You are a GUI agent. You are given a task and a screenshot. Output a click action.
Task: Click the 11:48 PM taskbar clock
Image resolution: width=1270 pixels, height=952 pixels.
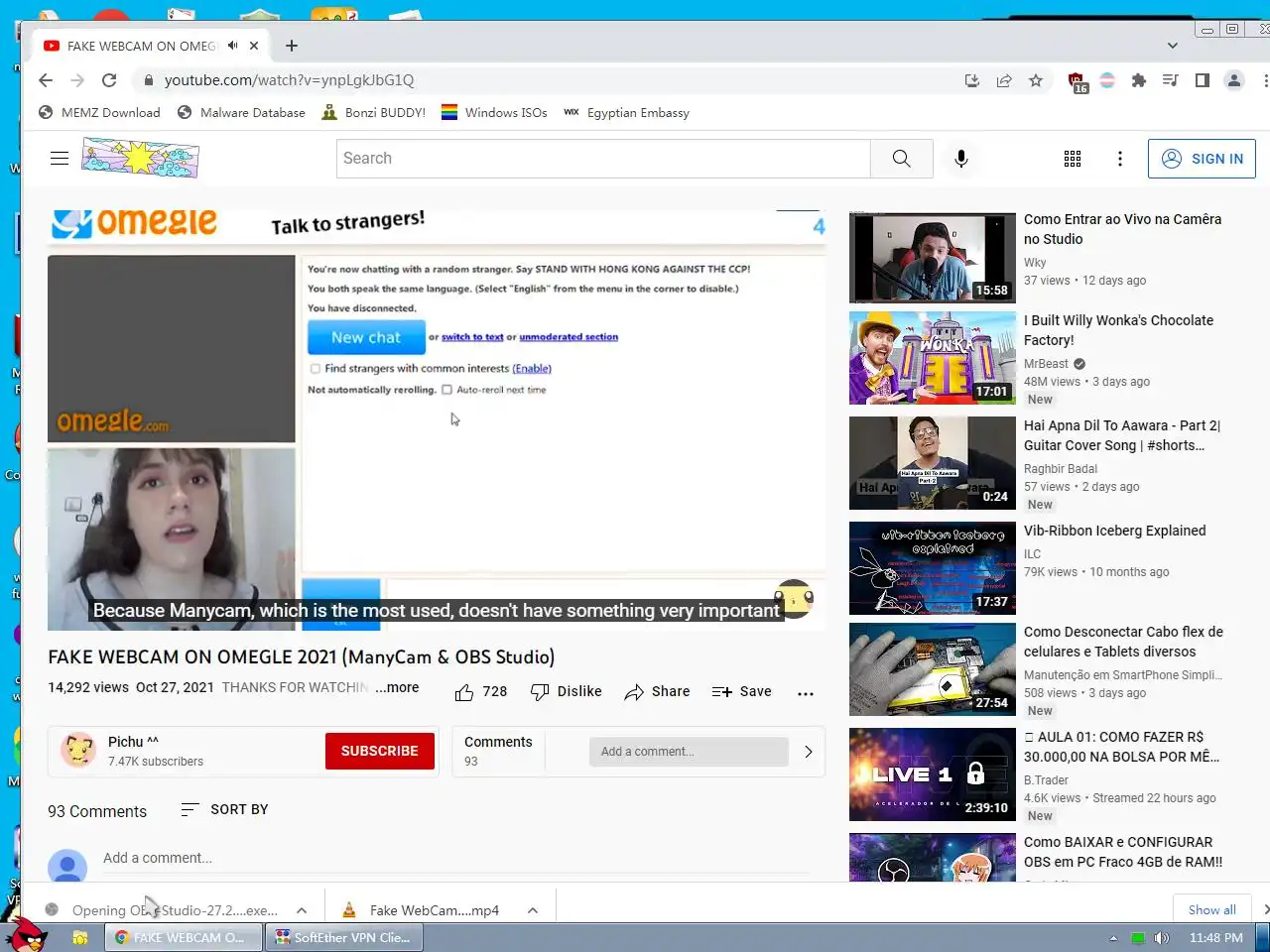pos(1215,937)
